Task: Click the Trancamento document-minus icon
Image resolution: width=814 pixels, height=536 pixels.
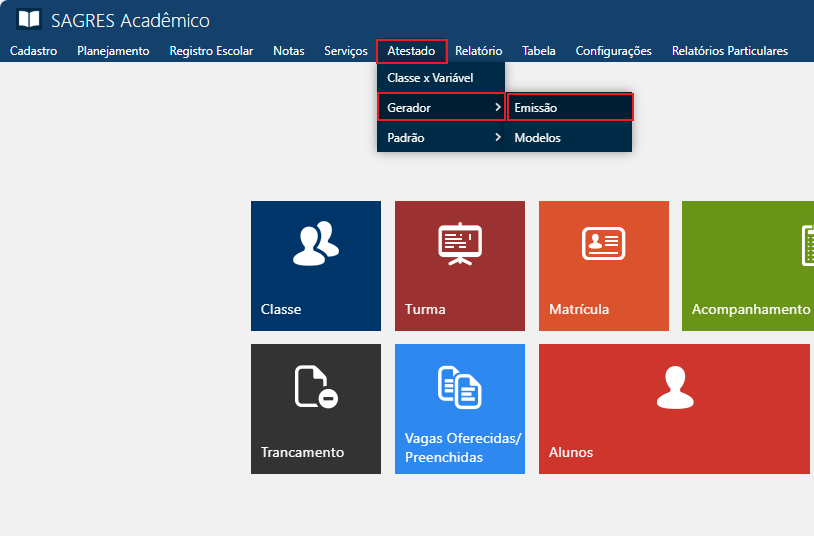Action: point(315,387)
